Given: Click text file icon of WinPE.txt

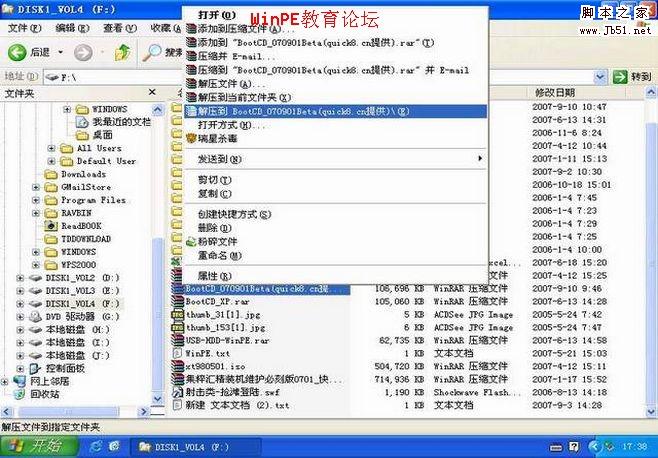Looking at the screenshot, I should 178,353.
